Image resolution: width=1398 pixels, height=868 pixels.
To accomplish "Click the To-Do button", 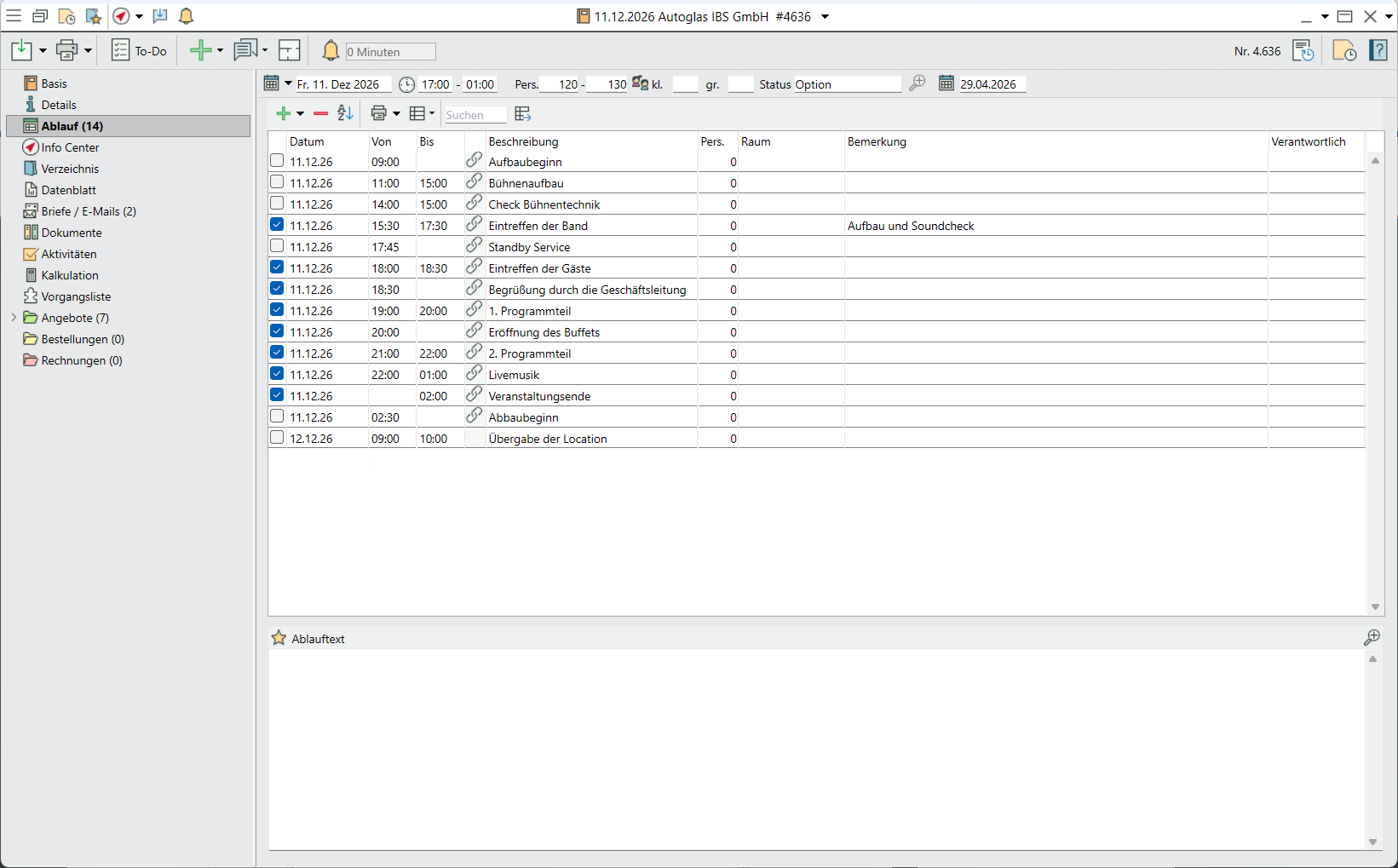I will click(x=140, y=51).
